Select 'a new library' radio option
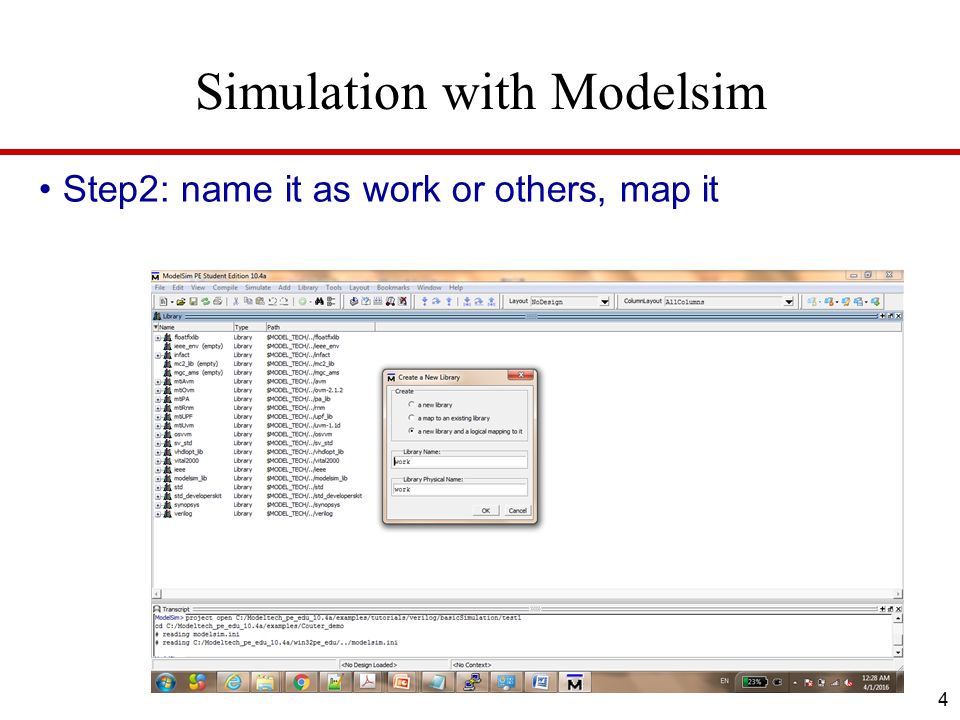 coord(411,405)
